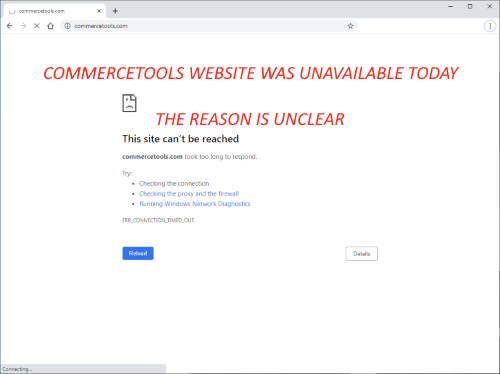Open 'Checking the proxy and the firewall' link
Screen dimensions: 500x374
[x=189, y=194]
